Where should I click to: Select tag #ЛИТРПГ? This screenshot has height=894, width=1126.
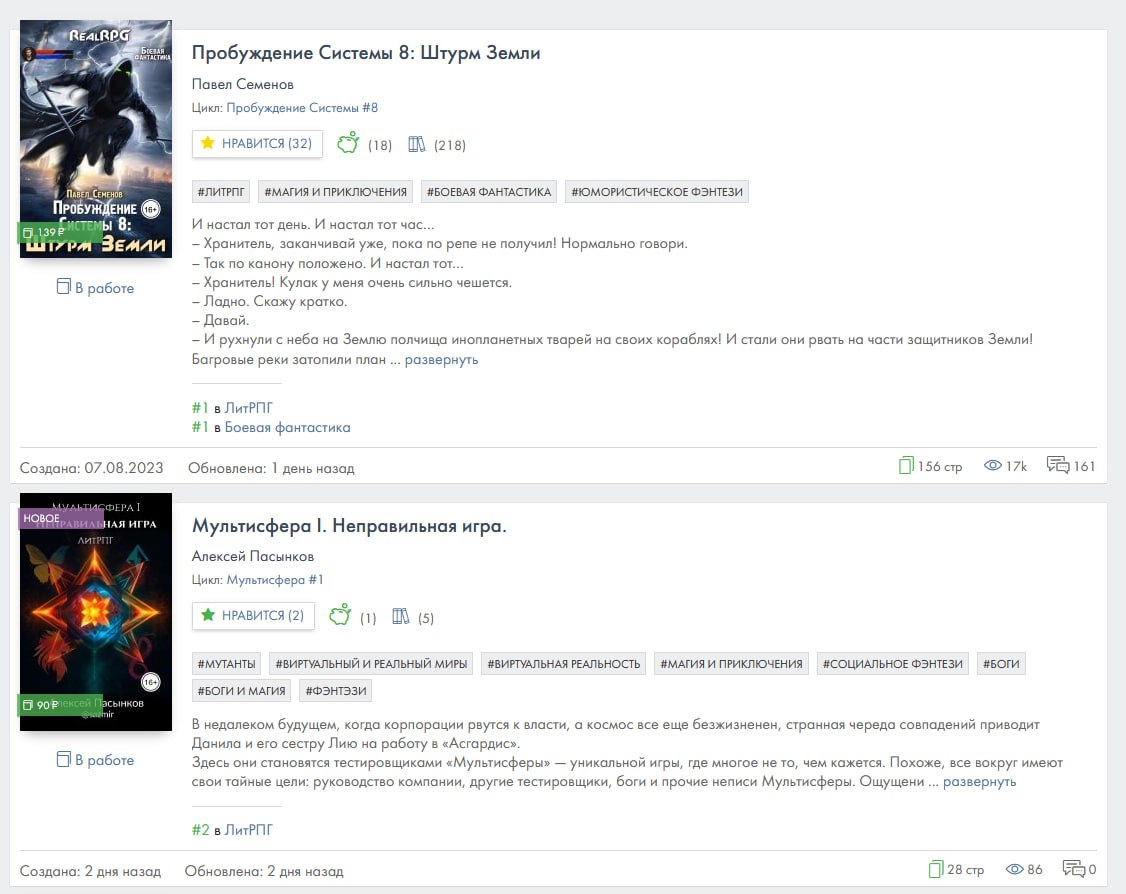[x=221, y=192]
